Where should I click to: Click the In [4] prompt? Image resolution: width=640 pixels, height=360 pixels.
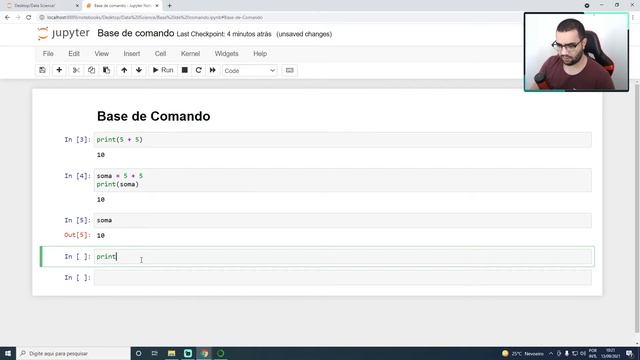77,176
